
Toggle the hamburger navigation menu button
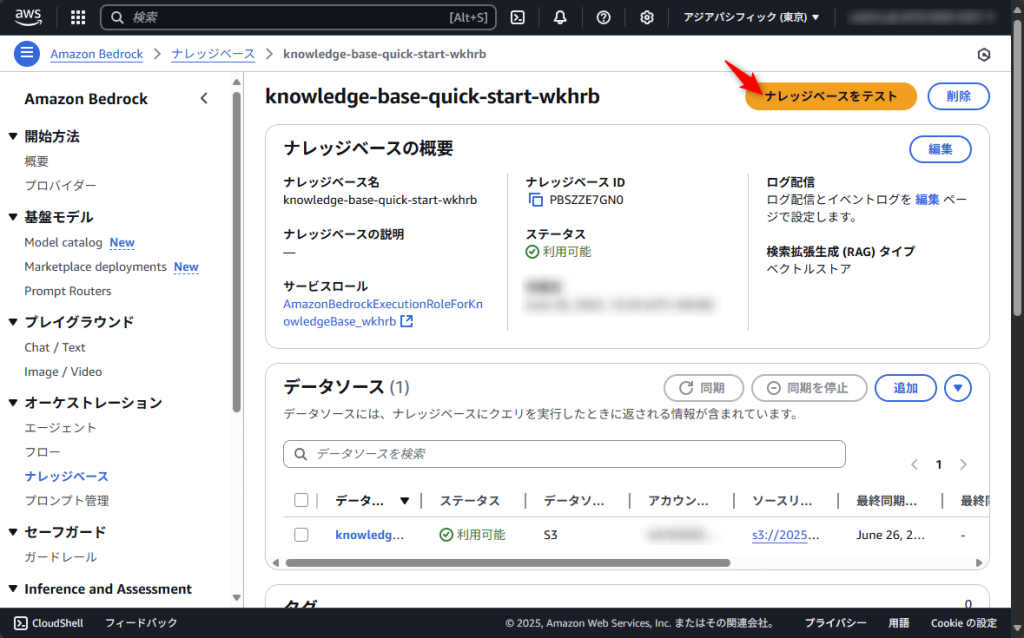tap(27, 54)
